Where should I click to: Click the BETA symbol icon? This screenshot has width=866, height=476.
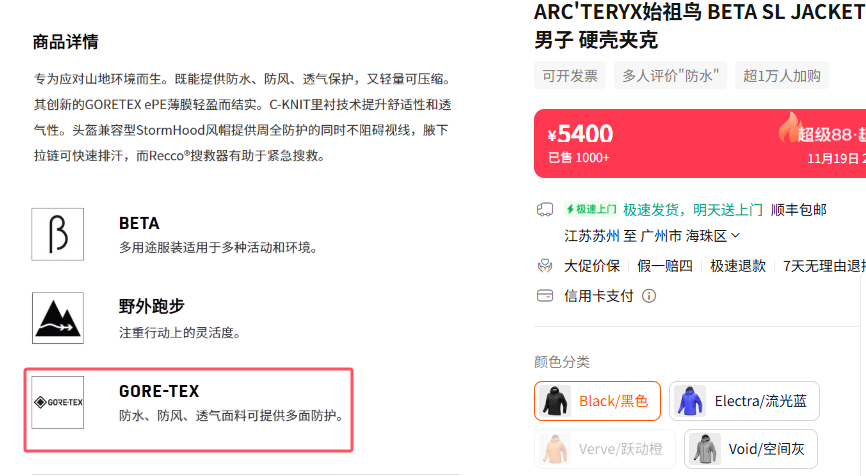click(57, 234)
